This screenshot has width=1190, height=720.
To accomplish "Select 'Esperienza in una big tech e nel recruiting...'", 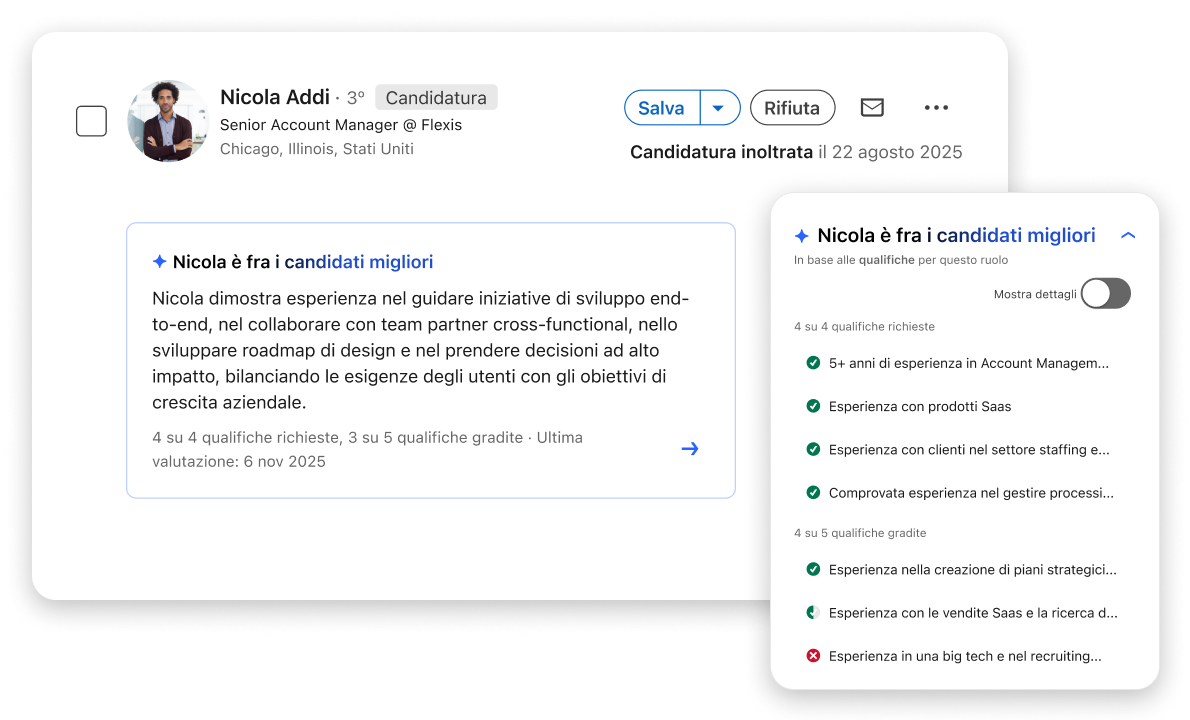I will click(965, 656).
